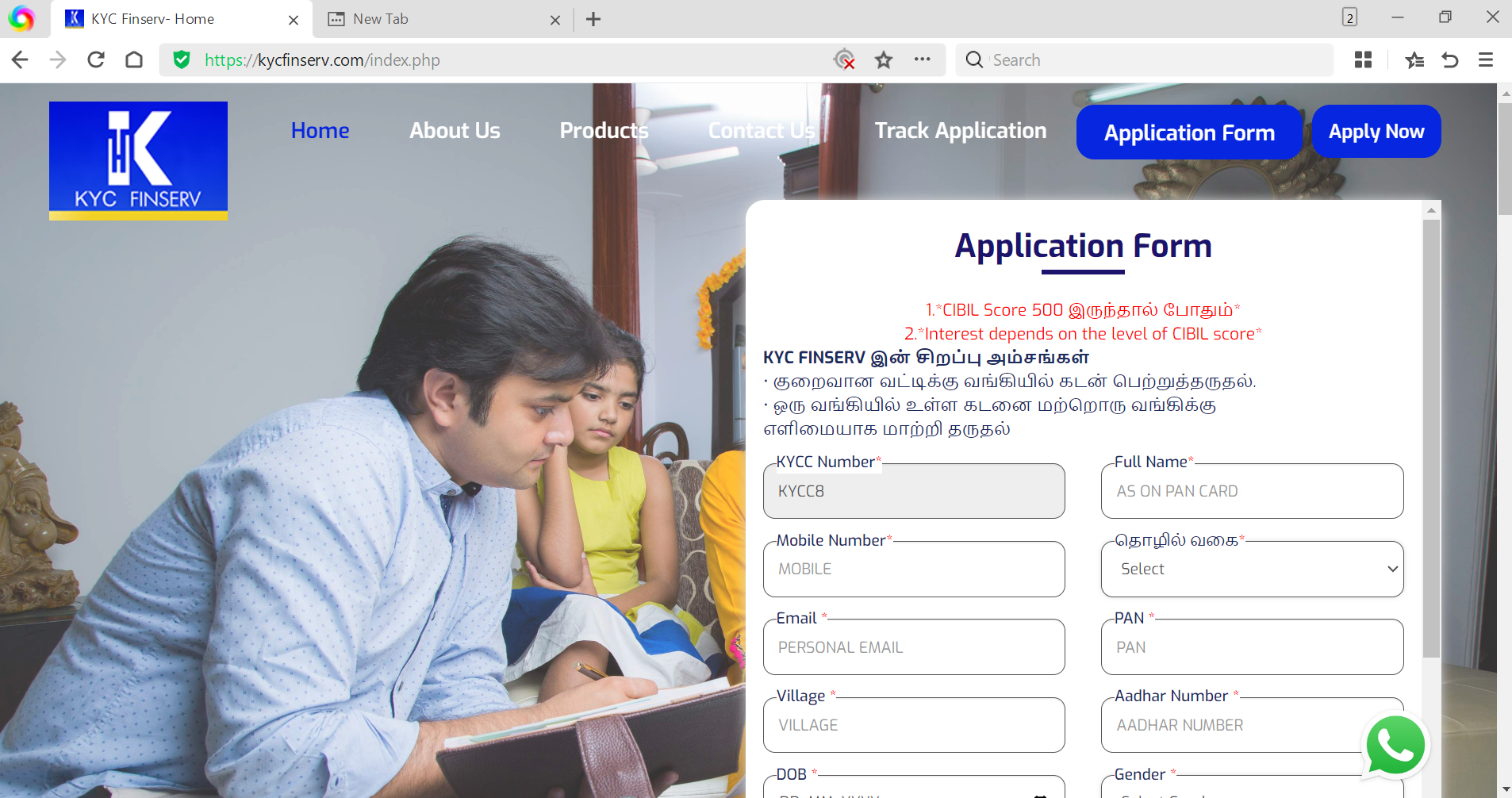The width and height of the screenshot is (1512, 798).
Task: Click the KYC Finserv logo
Action: 138,160
